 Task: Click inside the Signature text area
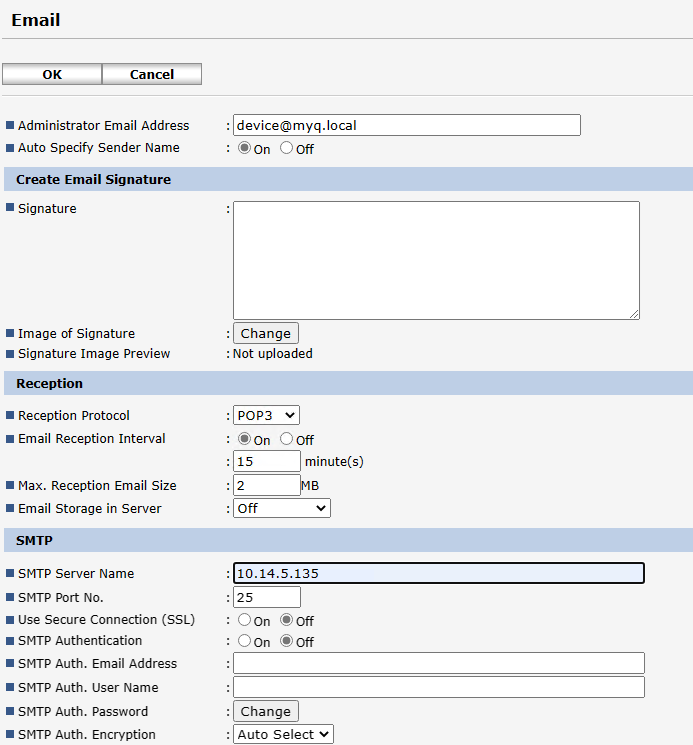coord(436,260)
